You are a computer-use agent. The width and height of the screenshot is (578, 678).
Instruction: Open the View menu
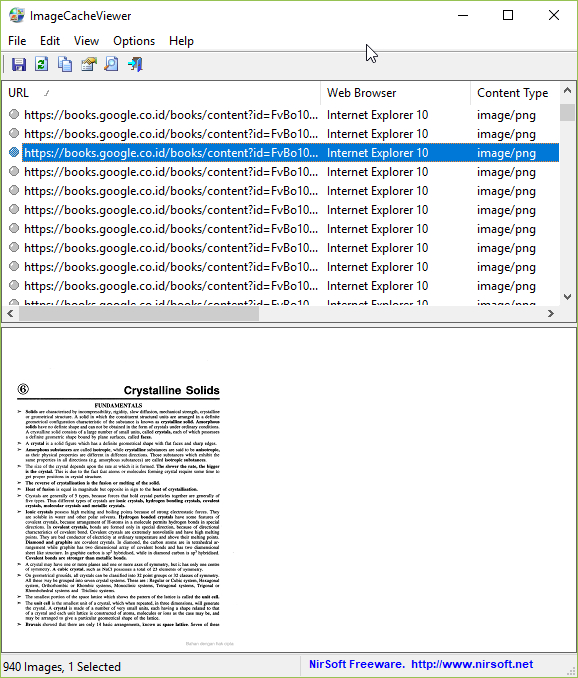pos(86,41)
